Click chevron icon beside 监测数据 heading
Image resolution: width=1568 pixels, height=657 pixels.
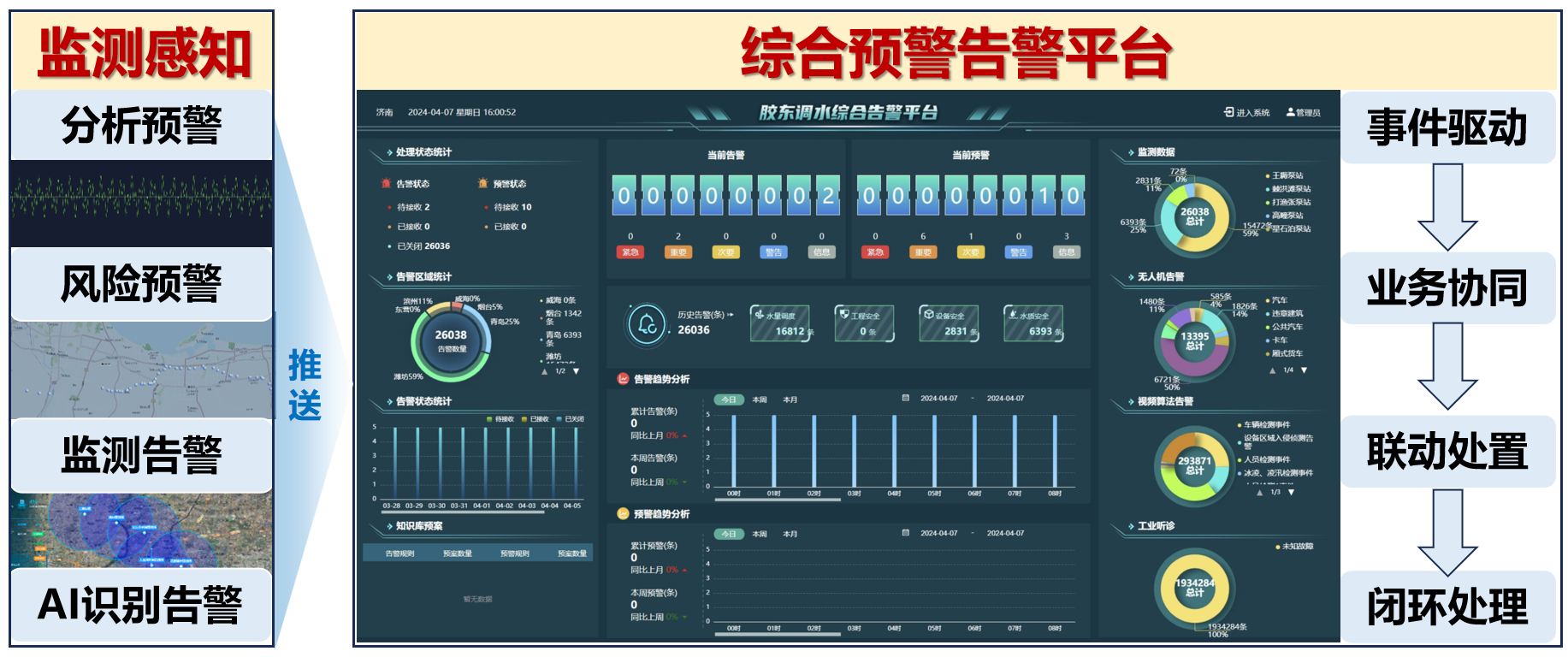click(1131, 153)
